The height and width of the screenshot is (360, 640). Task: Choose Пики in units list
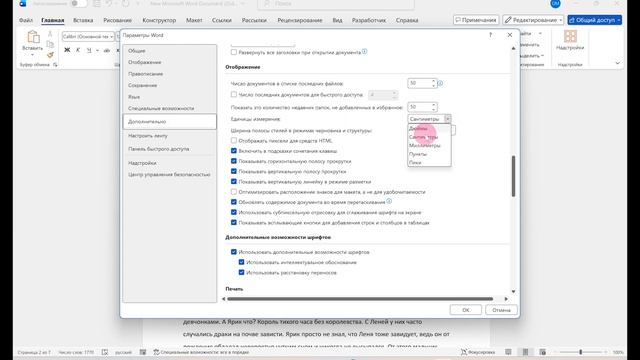[429, 162]
